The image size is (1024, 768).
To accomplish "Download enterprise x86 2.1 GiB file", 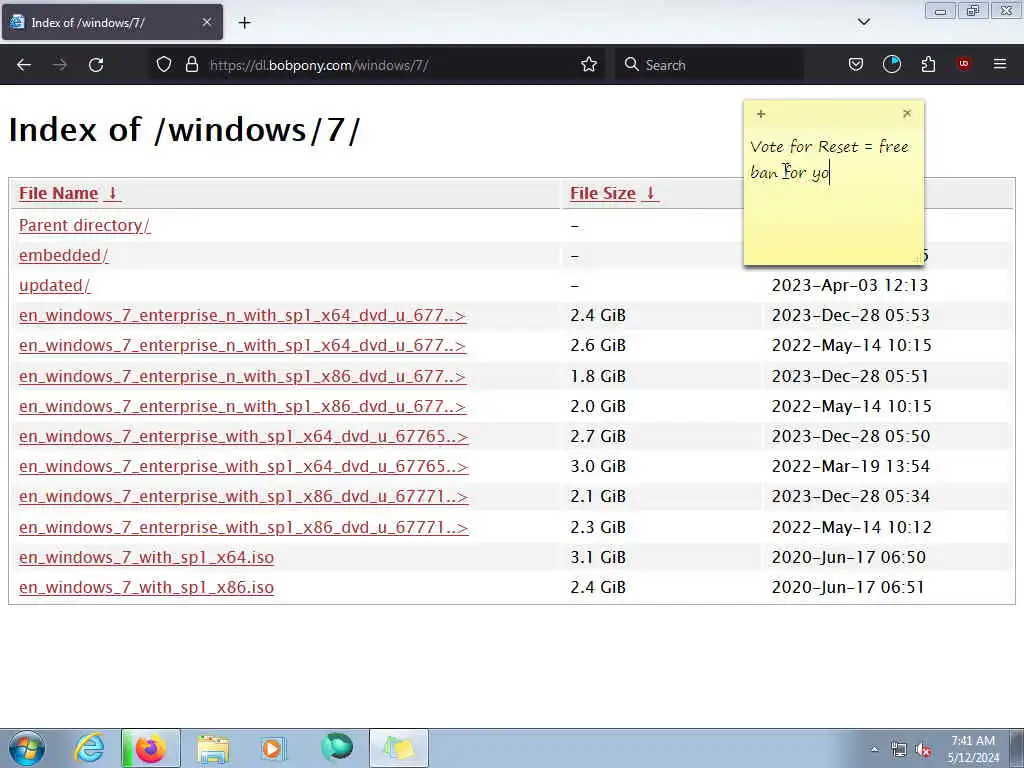I will point(244,496).
